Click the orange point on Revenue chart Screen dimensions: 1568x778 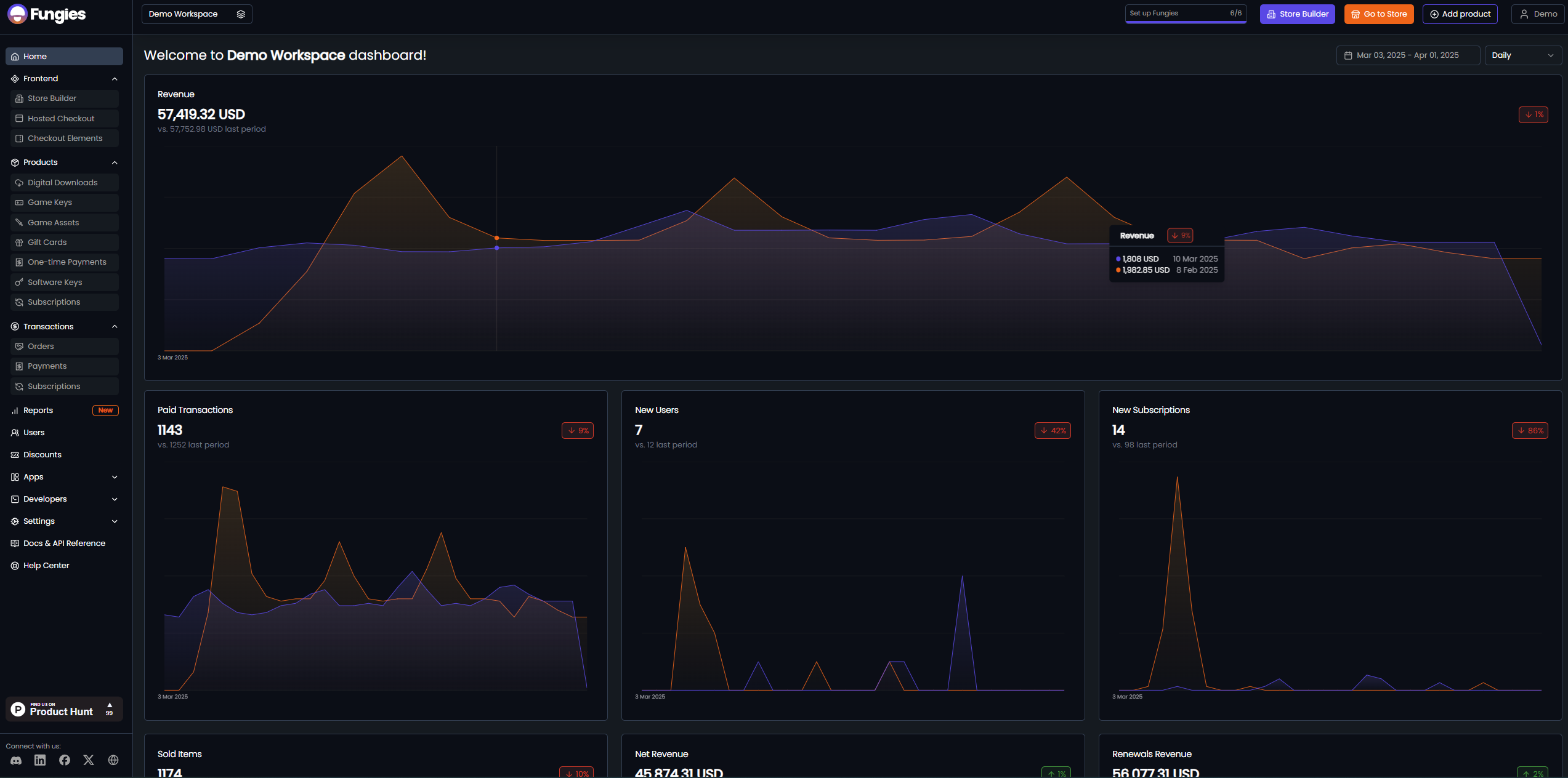point(497,238)
